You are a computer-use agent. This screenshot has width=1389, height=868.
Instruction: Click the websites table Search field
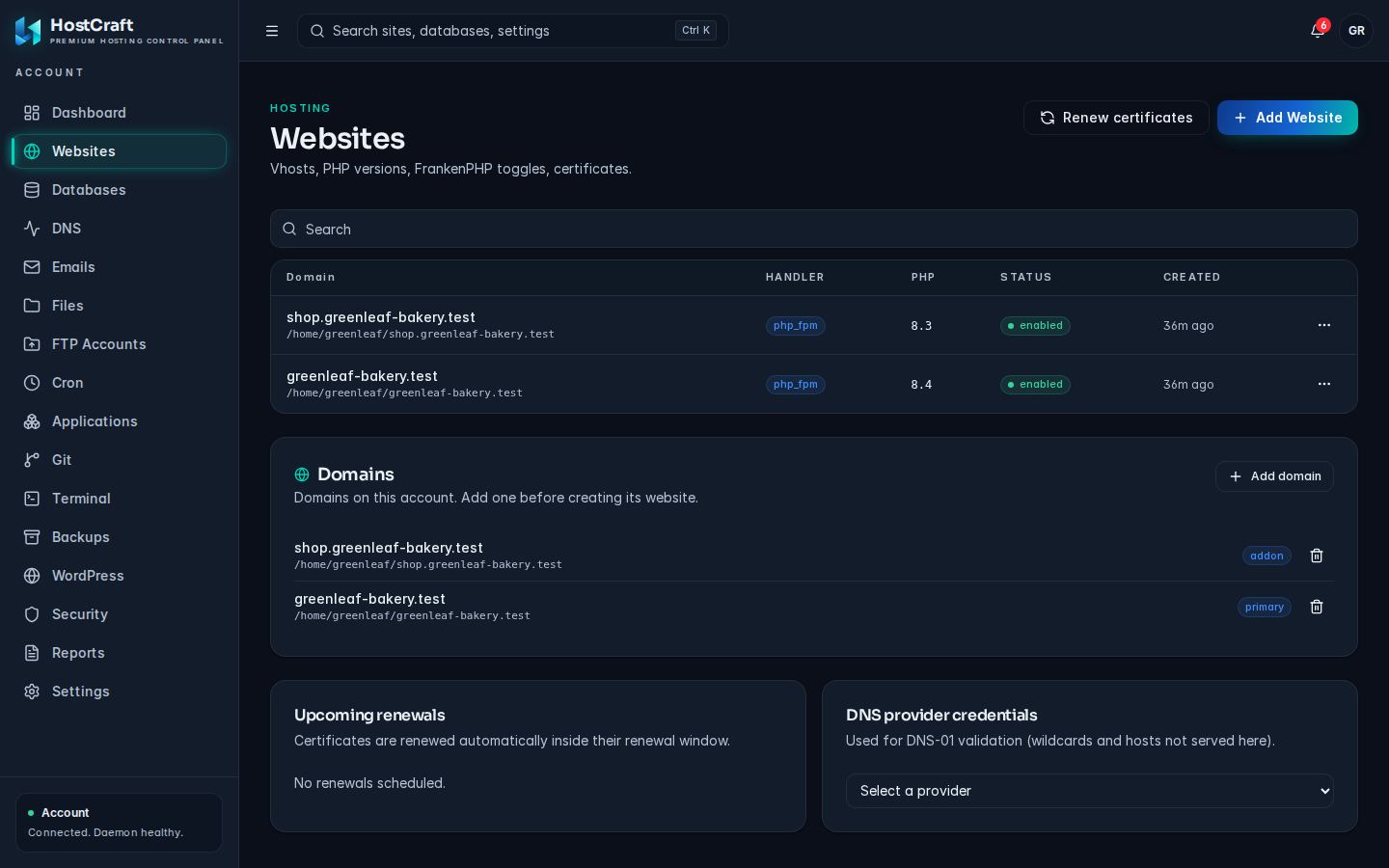coord(814,229)
